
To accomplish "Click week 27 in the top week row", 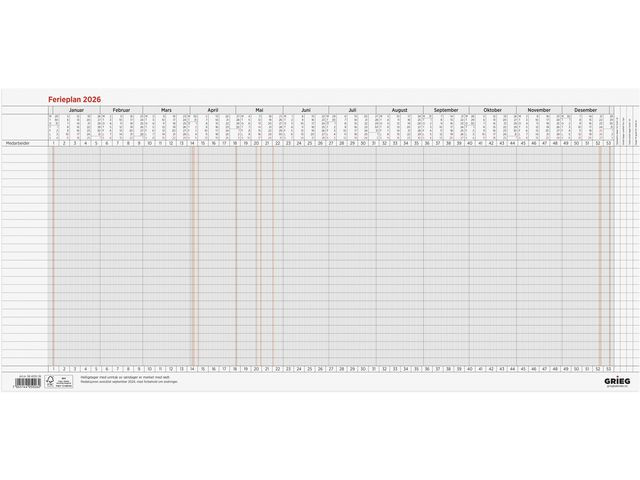I will point(331,143).
